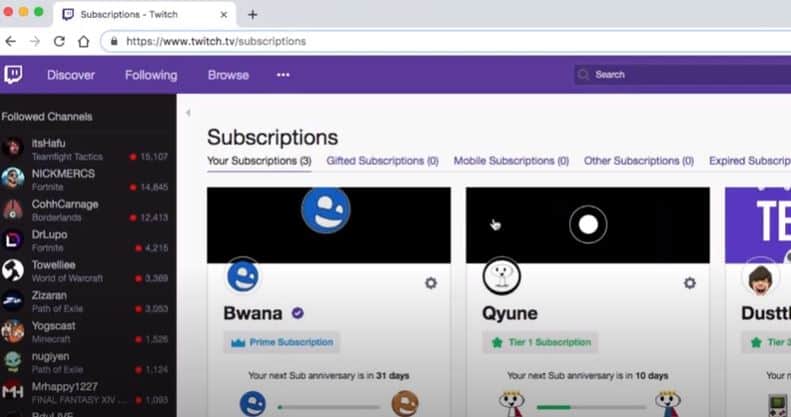Open Yogscast channel in followed list
This screenshot has width=791, height=417.
(85, 331)
